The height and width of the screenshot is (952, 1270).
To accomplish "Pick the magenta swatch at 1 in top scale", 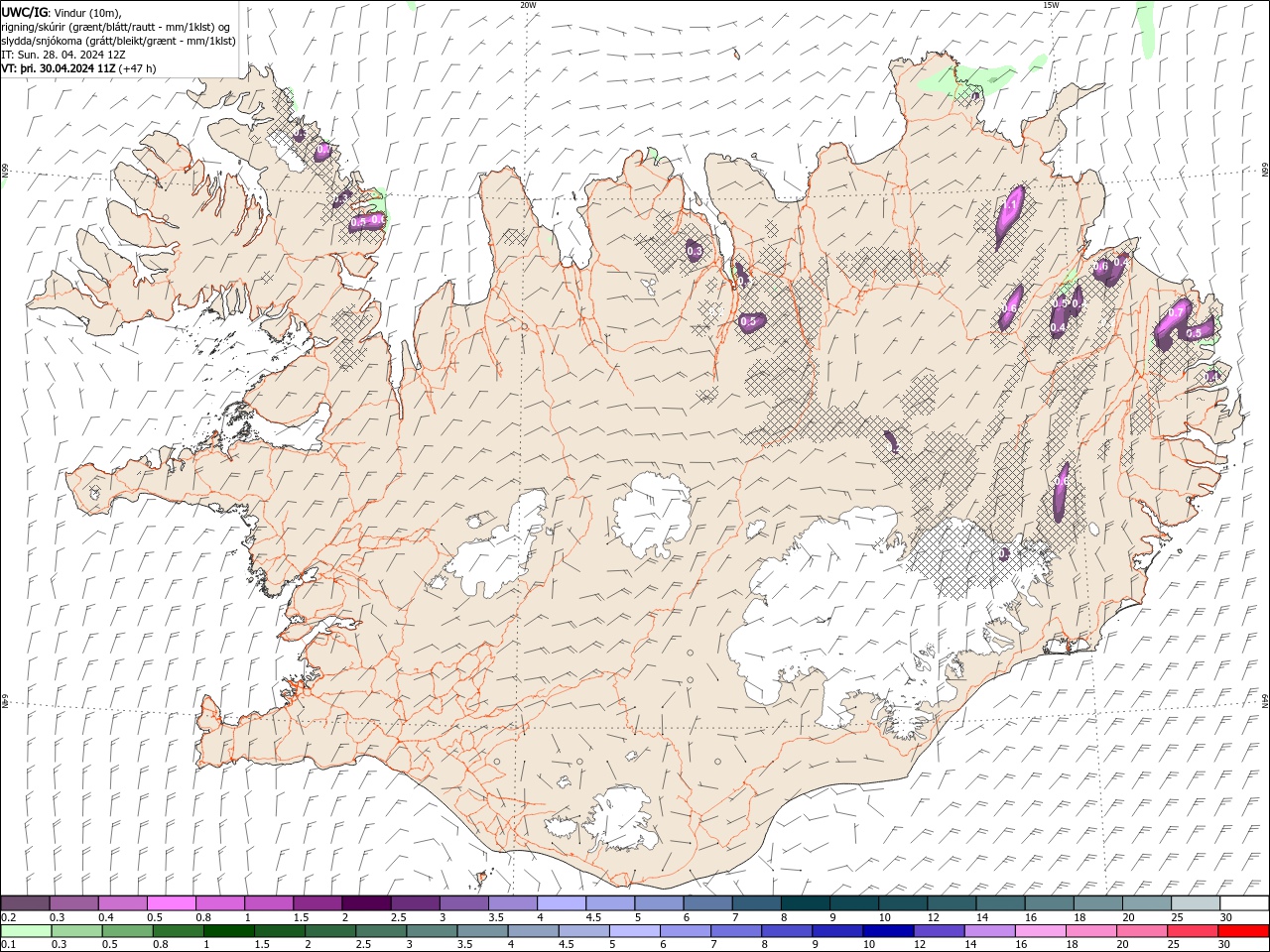I will 269,902.
